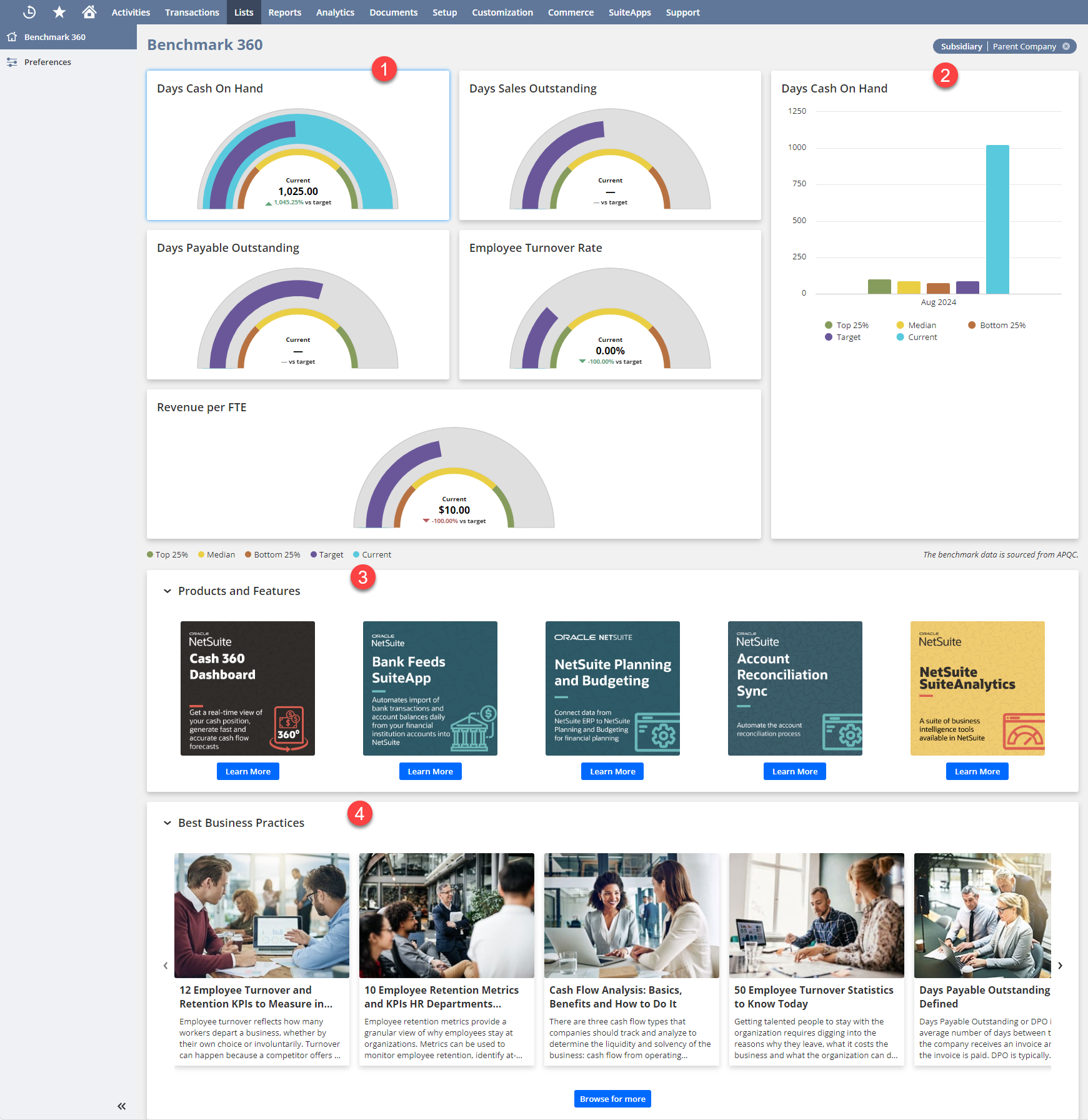Collapse the Best Business Practices section
The image size is (1088, 1120).
(x=167, y=823)
